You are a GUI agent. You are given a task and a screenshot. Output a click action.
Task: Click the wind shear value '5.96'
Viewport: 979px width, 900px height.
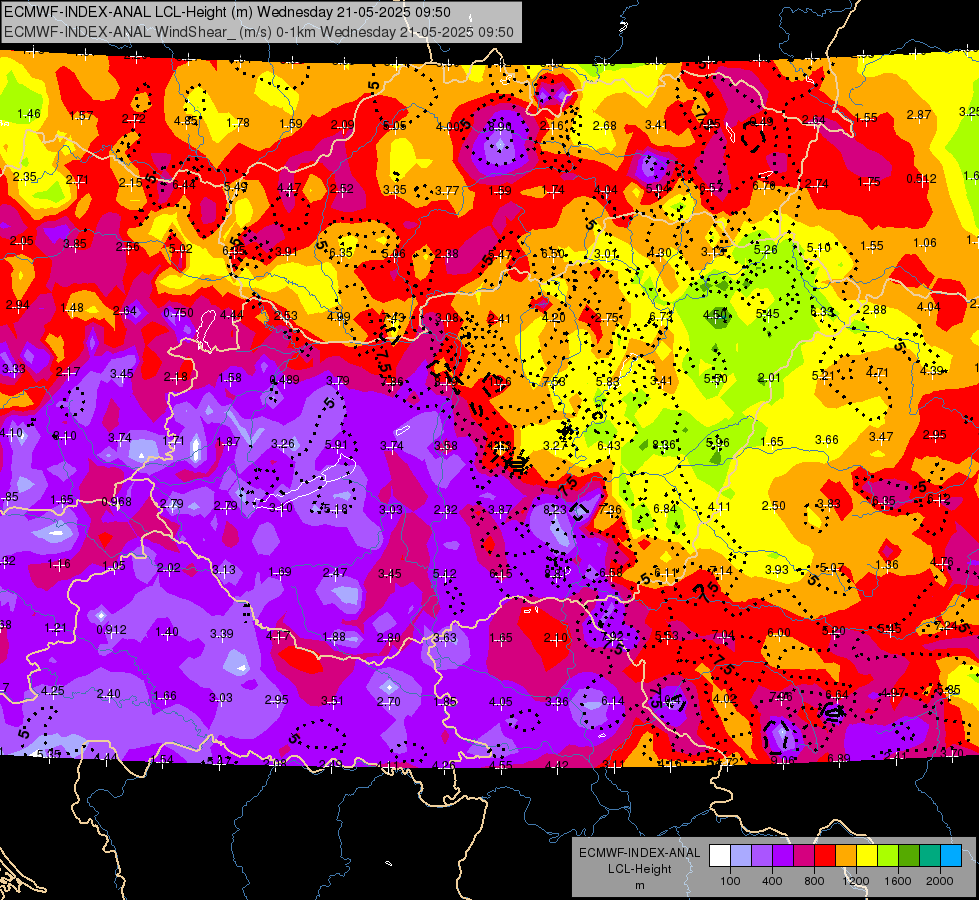pyautogui.click(x=718, y=443)
